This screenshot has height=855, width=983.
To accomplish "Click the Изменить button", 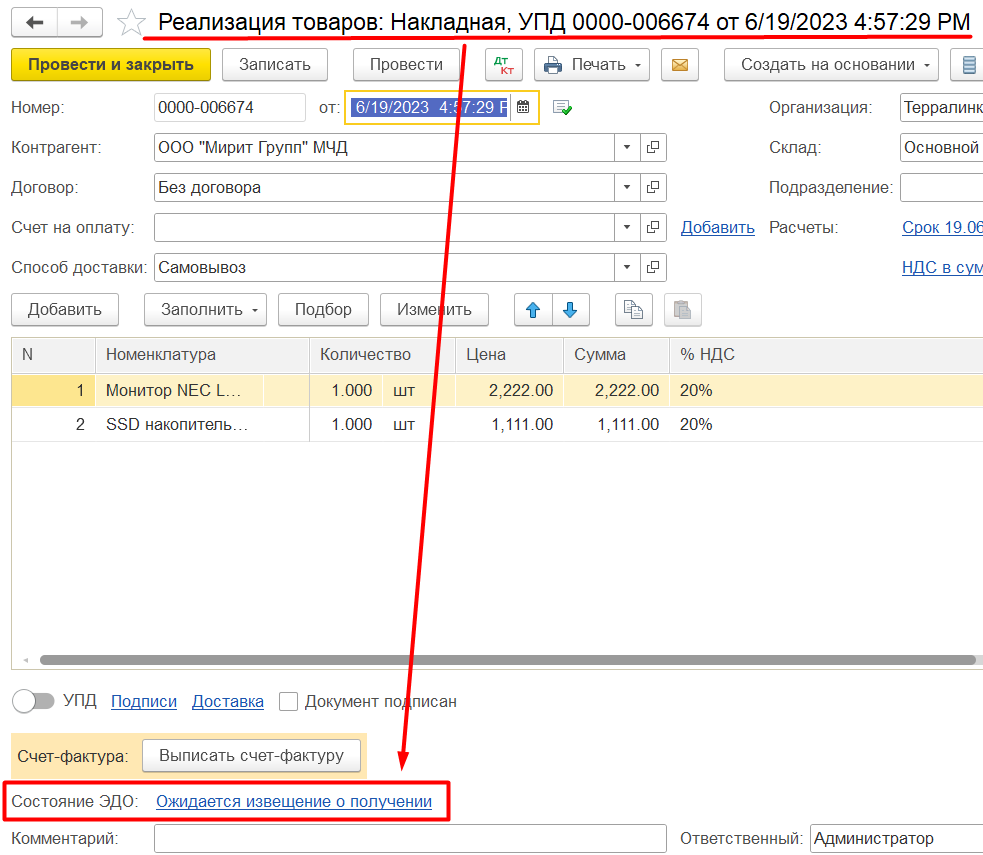I will coord(434,310).
